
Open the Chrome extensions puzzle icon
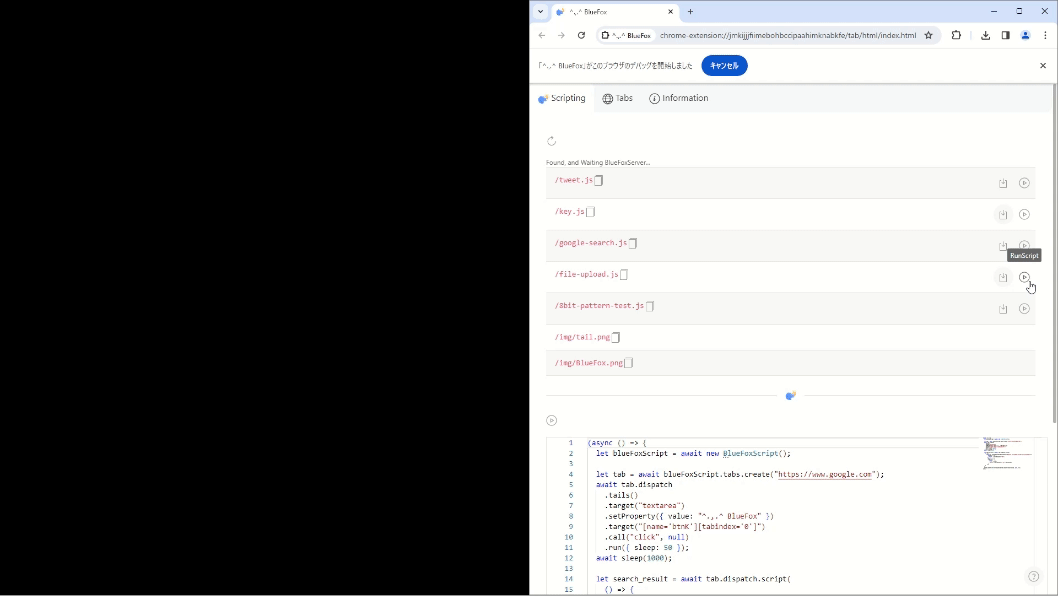coord(956,35)
